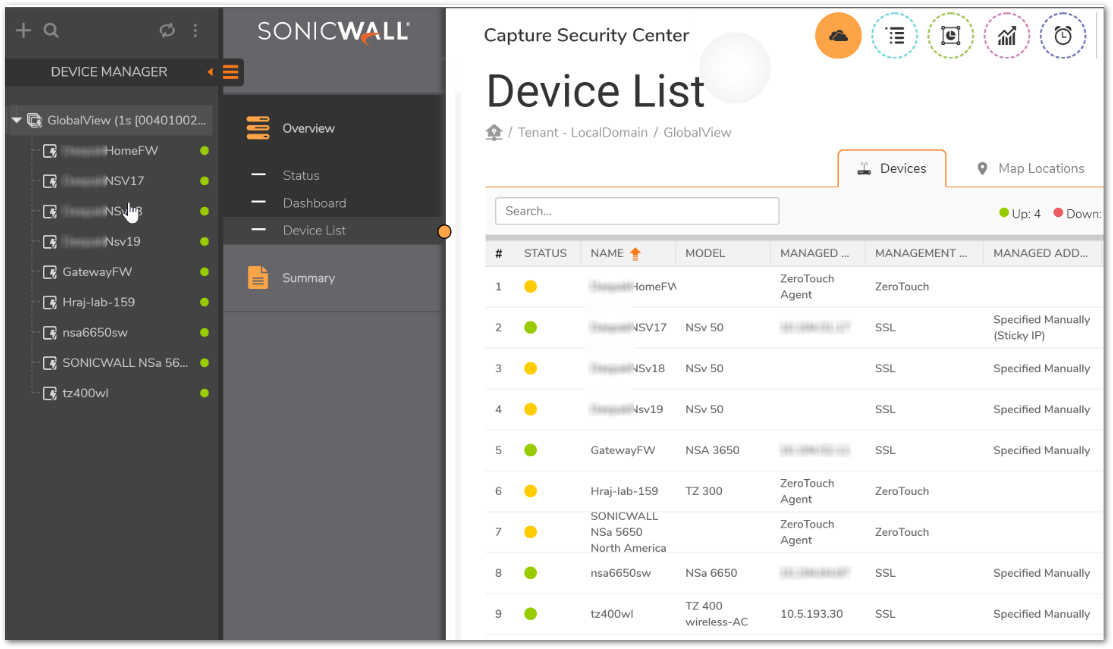The height and width of the screenshot is (649, 1113).
Task: Open search in device manager panel
Action: 51,31
